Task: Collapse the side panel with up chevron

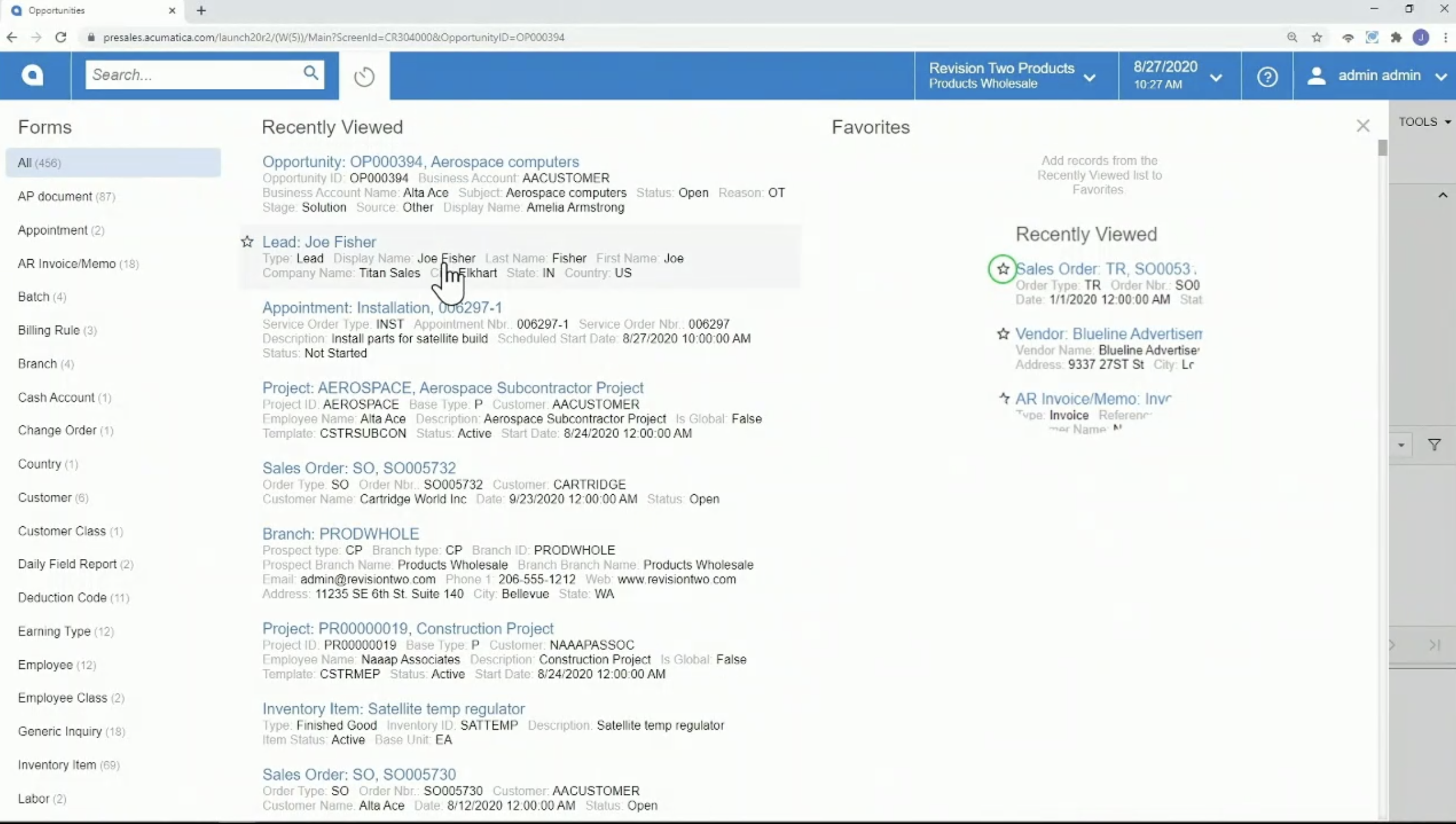Action: click(1443, 195)
